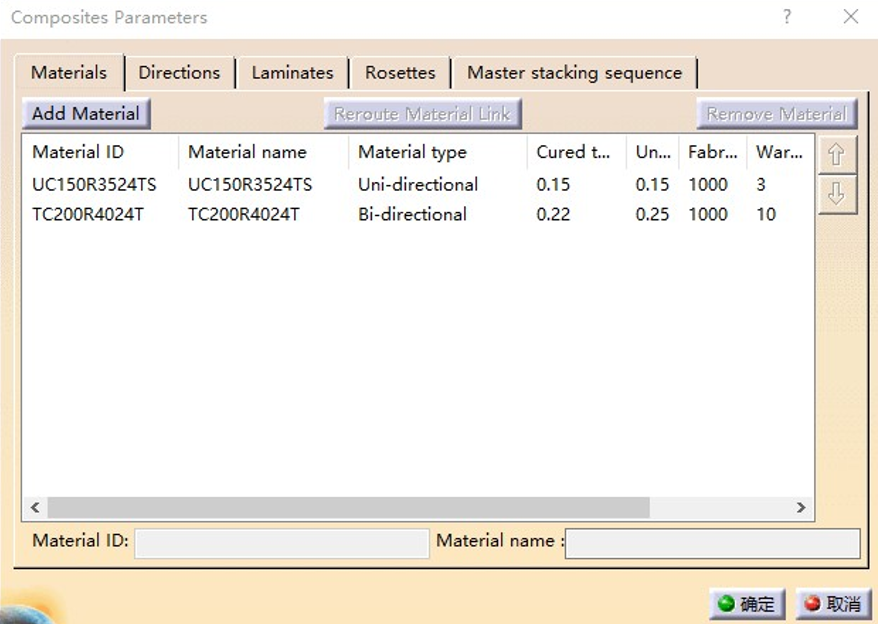Click Reroute Material Link button
878x624 pixels.
[423, 114]
